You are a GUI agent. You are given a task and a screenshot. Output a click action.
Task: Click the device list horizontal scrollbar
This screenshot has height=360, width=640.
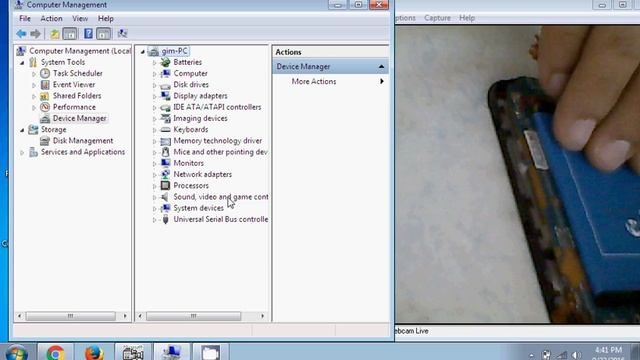(x=193, y=316)
